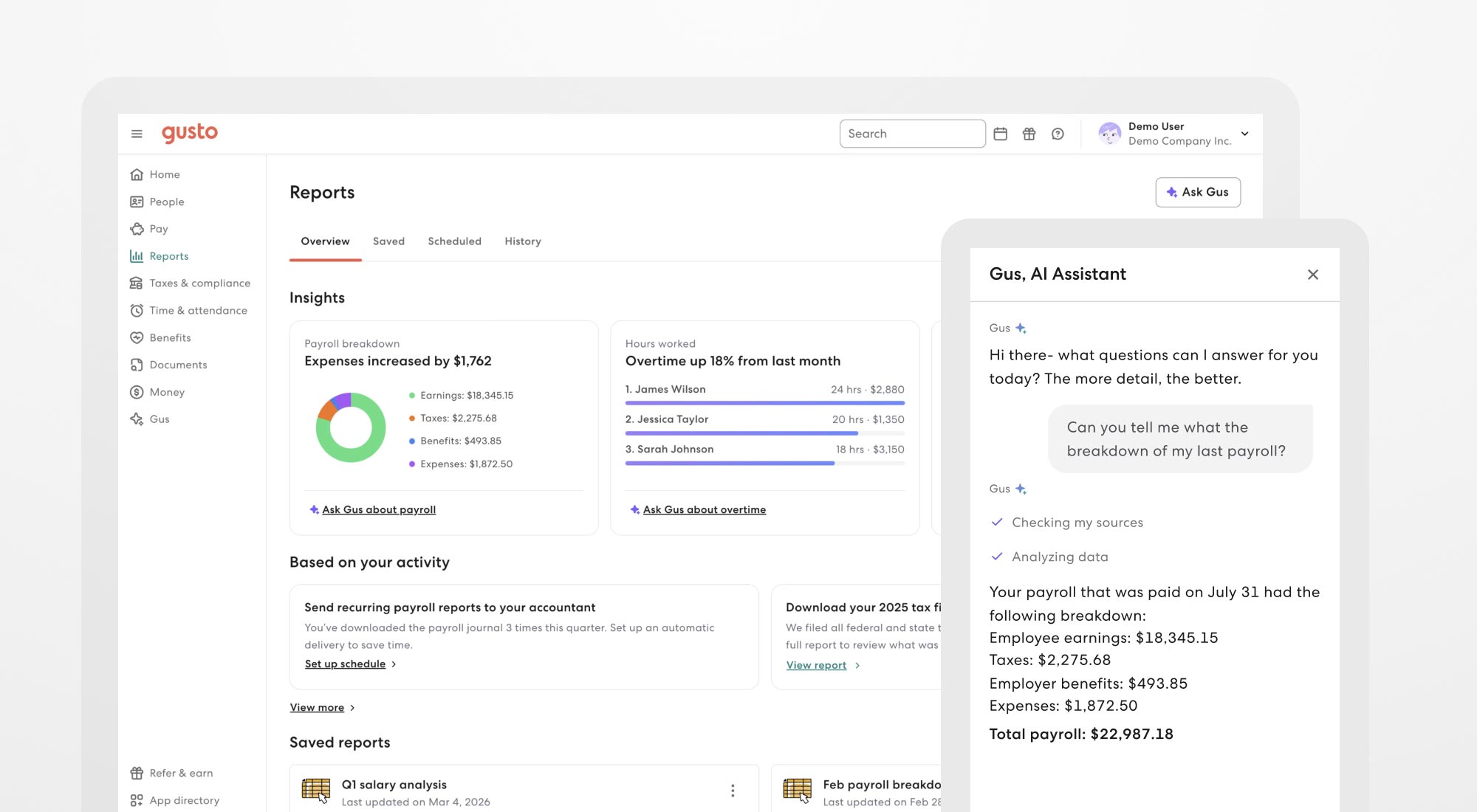Click the Reports bar chart icon

pyautogui.click(x=137, y=256)
